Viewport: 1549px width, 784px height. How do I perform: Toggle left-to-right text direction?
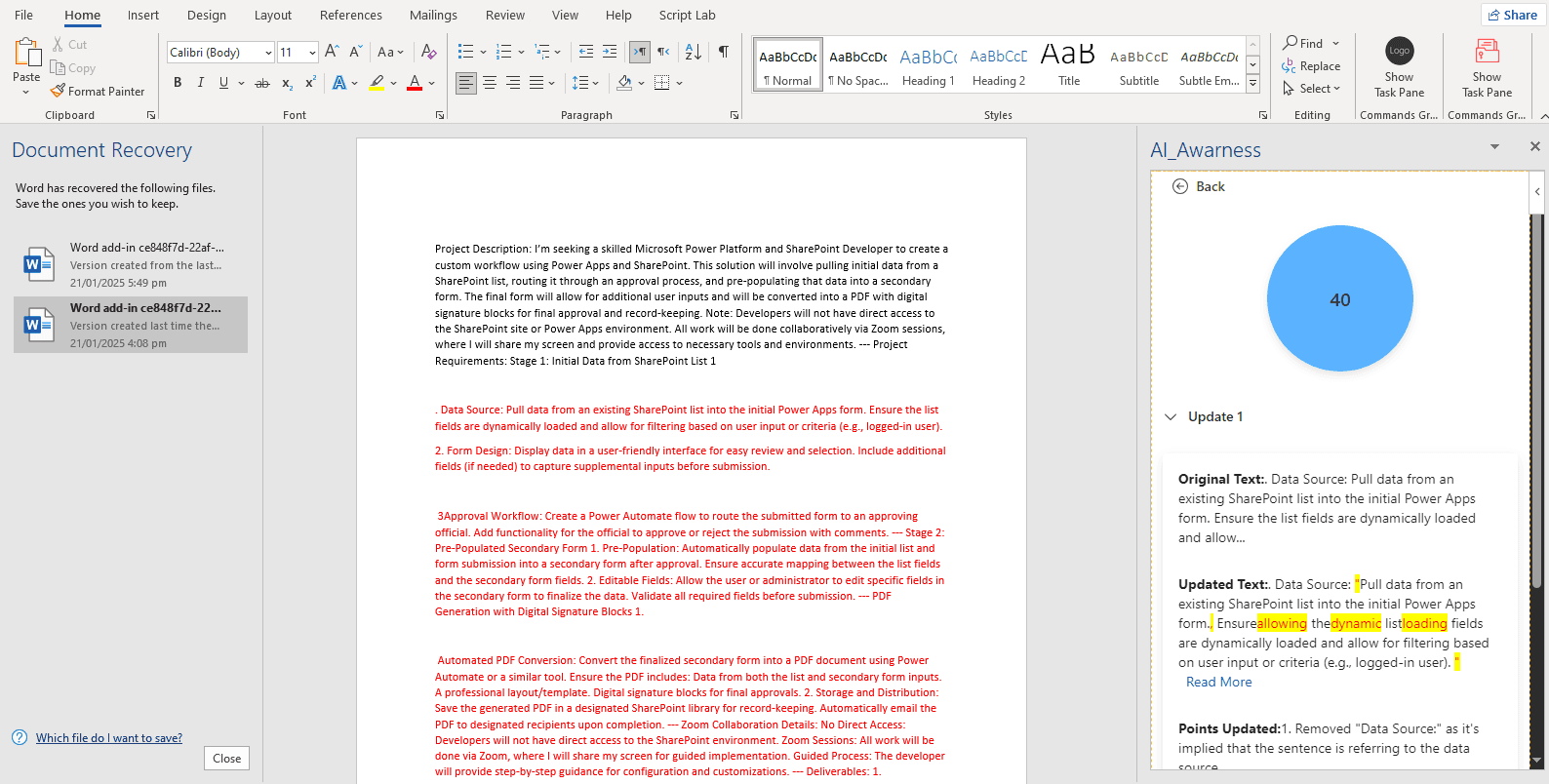pyautogui.click(x=639, y=52)
